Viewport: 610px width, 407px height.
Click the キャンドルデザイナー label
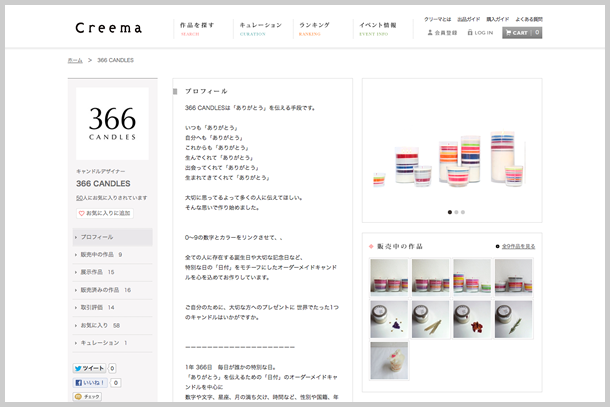101,172
